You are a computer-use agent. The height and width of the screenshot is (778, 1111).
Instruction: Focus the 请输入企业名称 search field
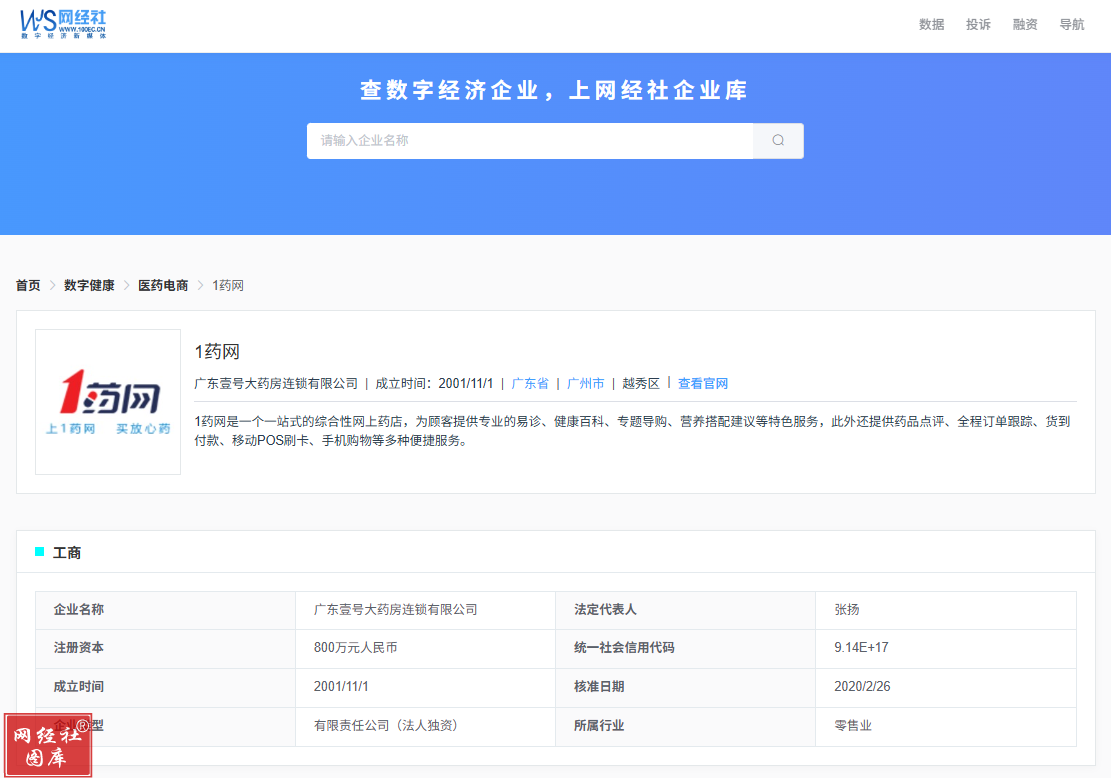530,140
